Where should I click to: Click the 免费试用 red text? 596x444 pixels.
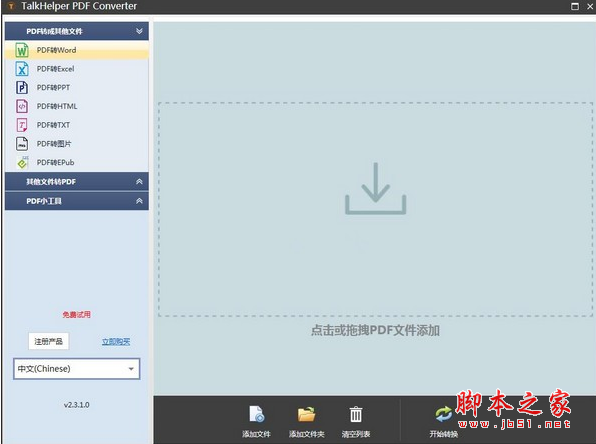(x=76, y=314)
